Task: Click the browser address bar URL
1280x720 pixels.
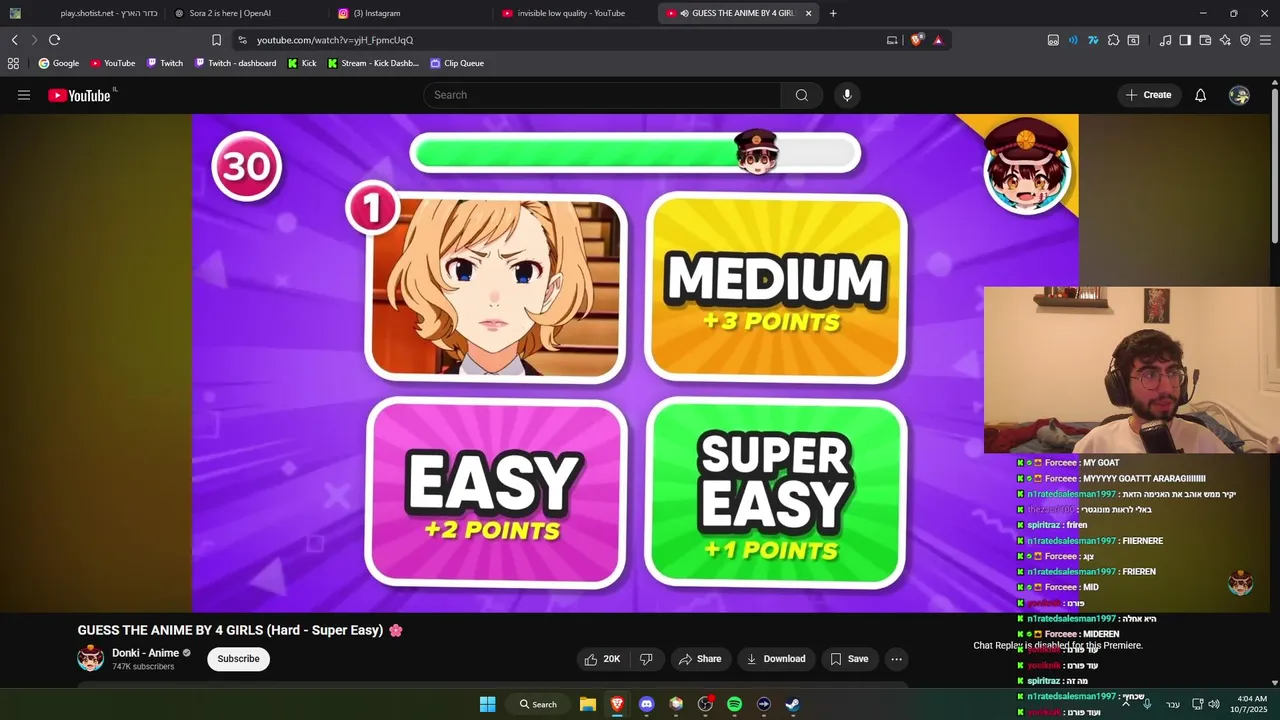Action: click(335, 40)
